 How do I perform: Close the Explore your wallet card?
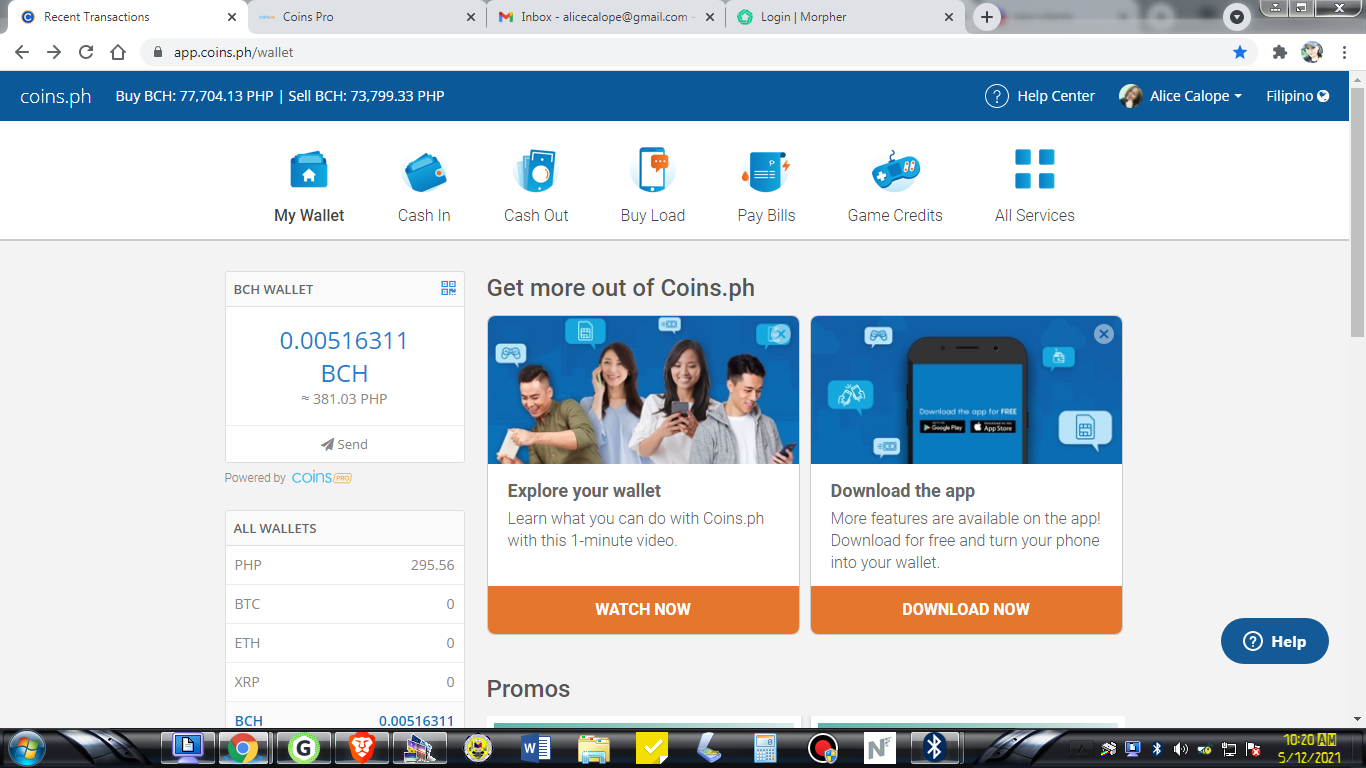[781, 334]
